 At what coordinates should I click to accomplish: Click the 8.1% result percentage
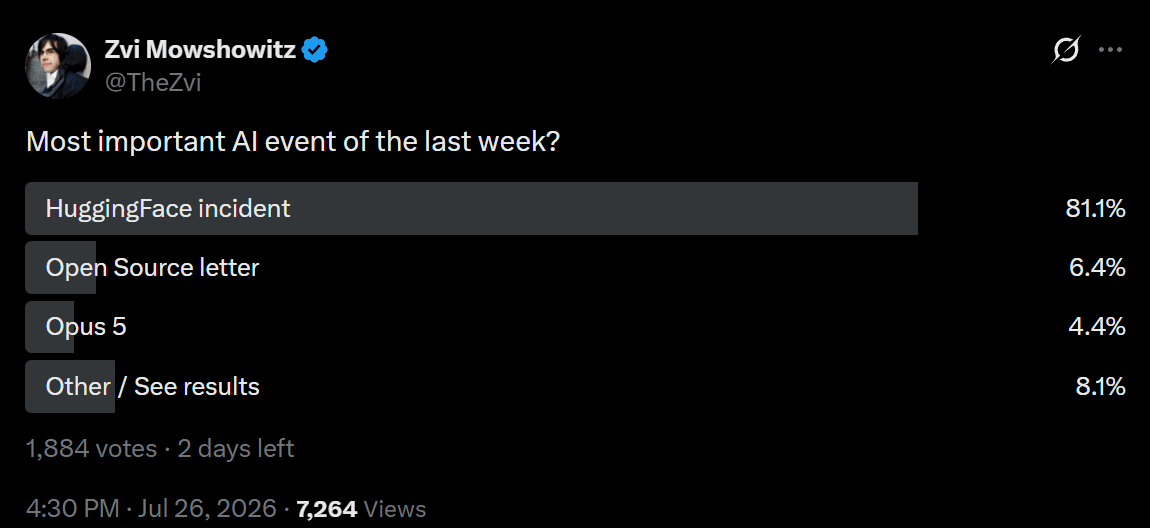pos(1100,386)
